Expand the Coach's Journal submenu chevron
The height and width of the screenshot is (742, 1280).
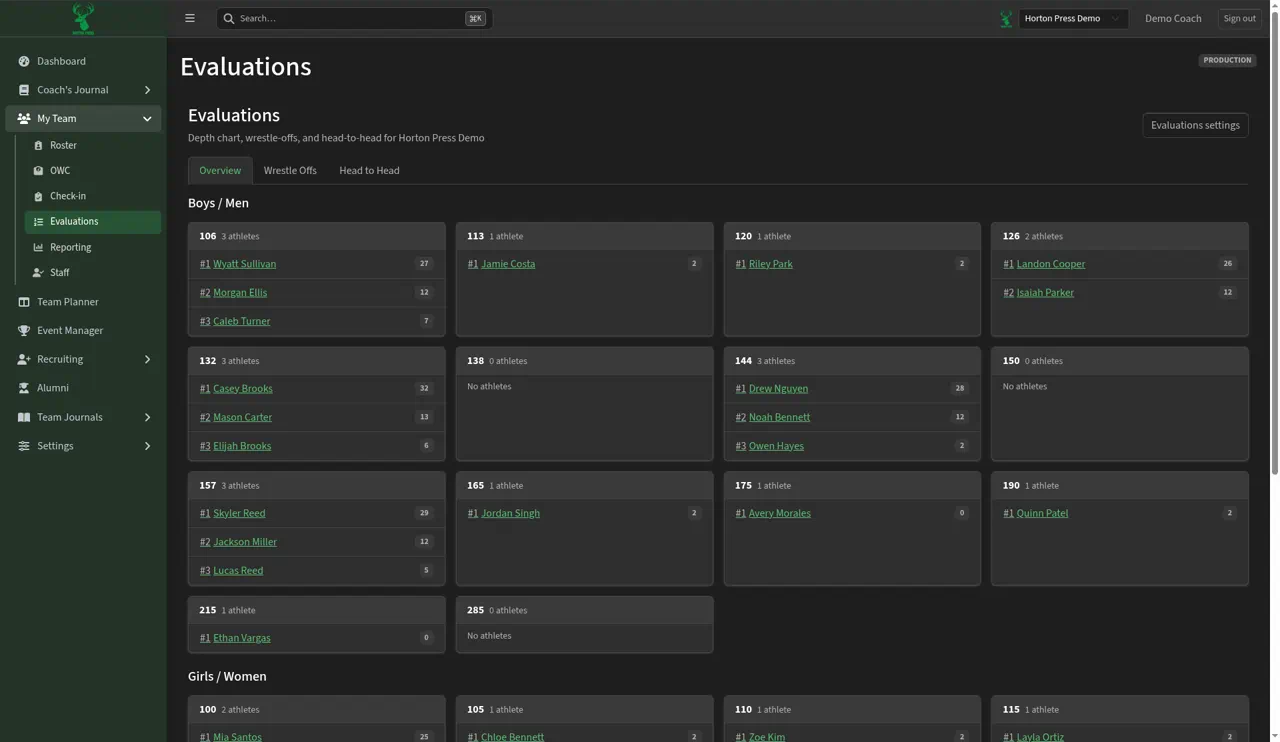point(147,90)
